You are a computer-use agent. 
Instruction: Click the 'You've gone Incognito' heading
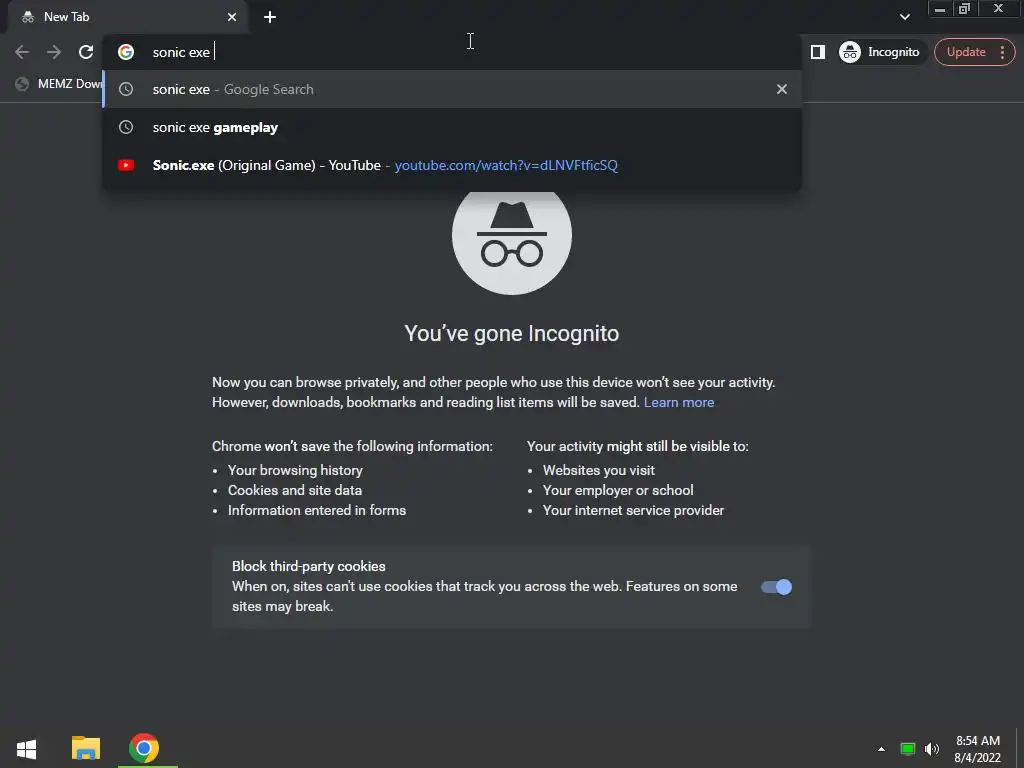(x=512, y=333)
